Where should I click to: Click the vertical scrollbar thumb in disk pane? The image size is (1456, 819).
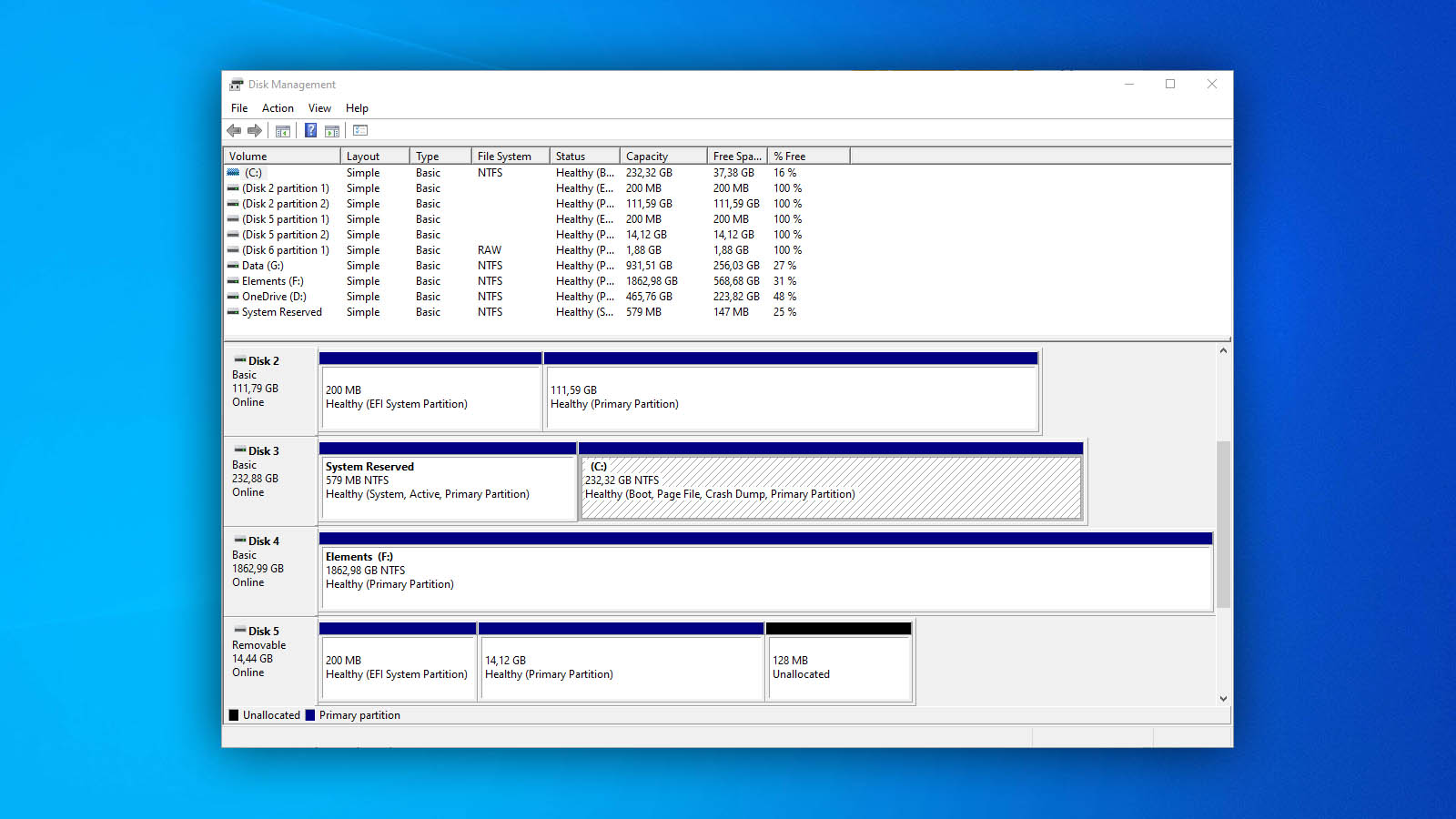click(1223, 524)
